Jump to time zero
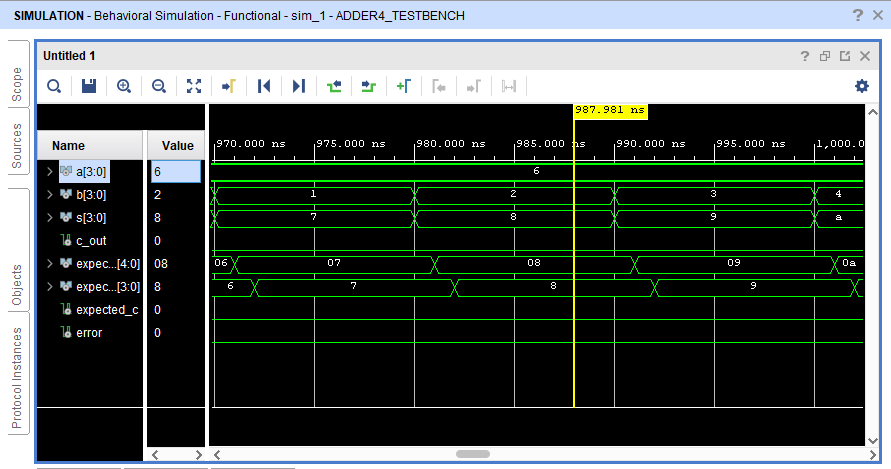Screen dimensions: 891x469 click(x=264, y=86)
